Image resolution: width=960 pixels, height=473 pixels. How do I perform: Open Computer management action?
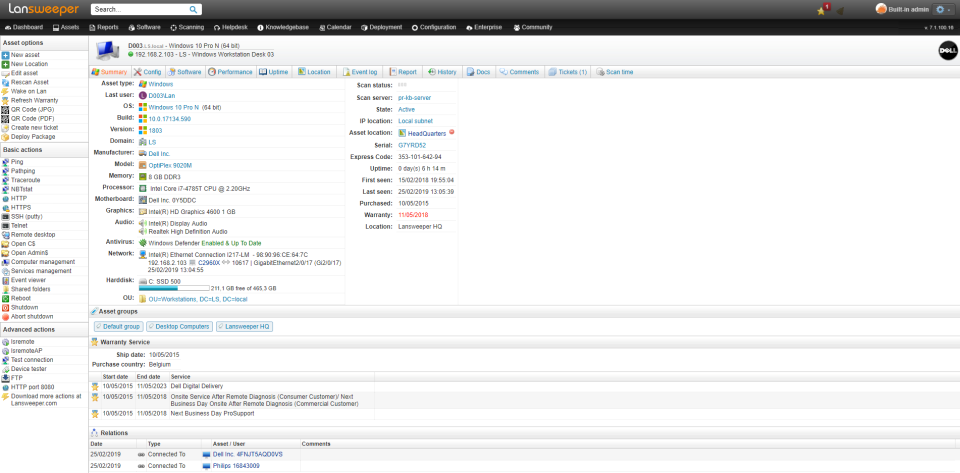pos(42,262)
